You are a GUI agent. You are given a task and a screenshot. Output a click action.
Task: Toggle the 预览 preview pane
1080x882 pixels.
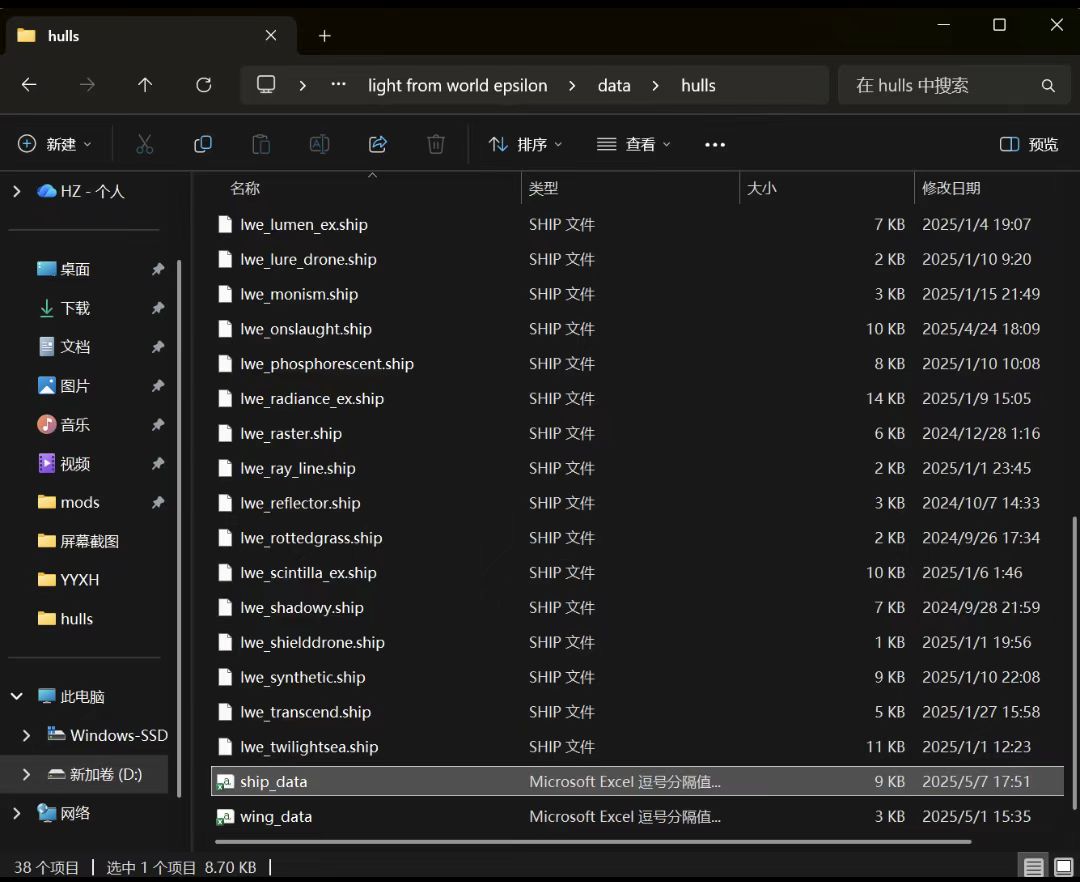[1029, 144]
